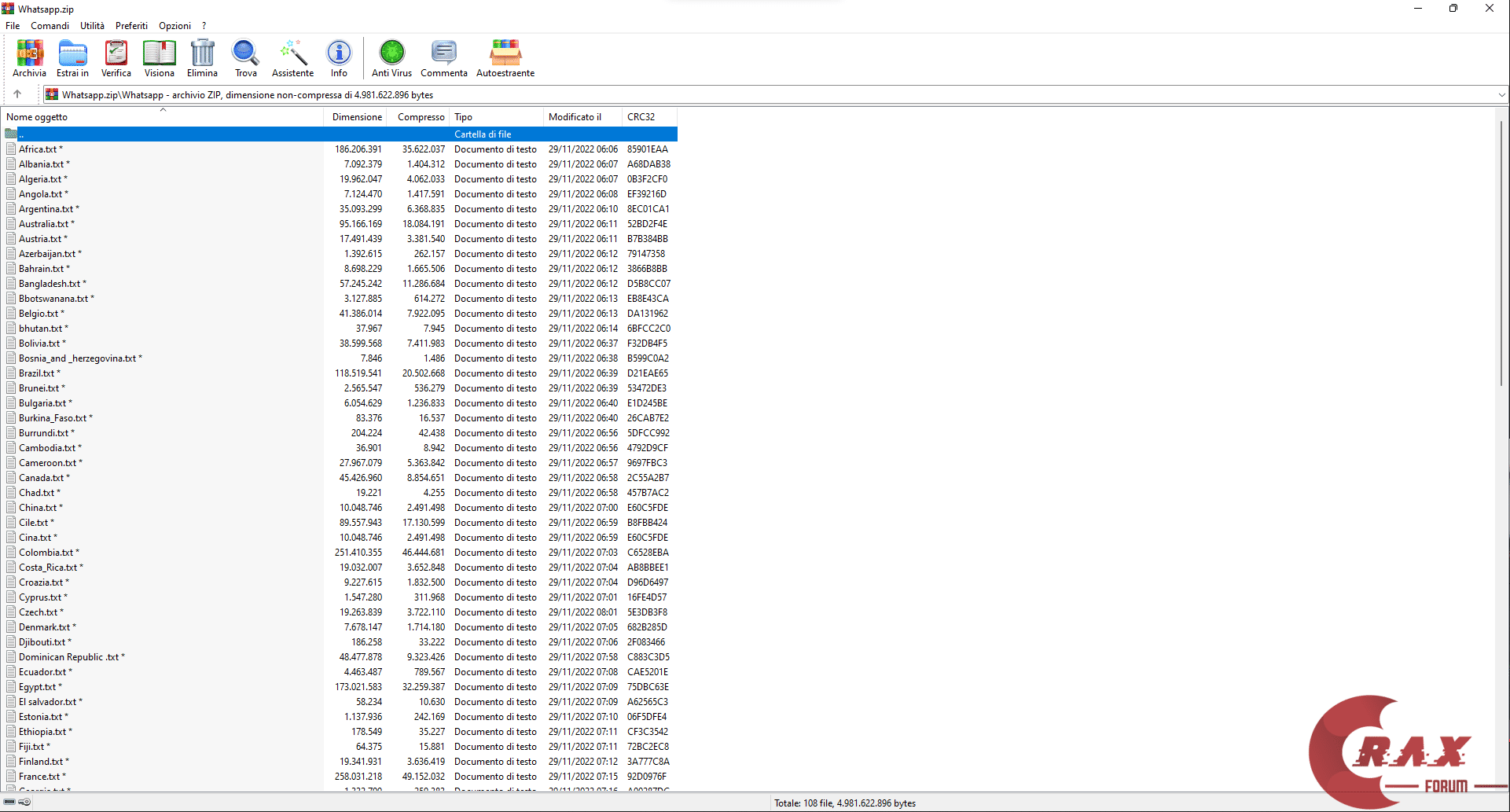
Task: Click the file icon next to Brazil.txt
Action: pos(11,373)
